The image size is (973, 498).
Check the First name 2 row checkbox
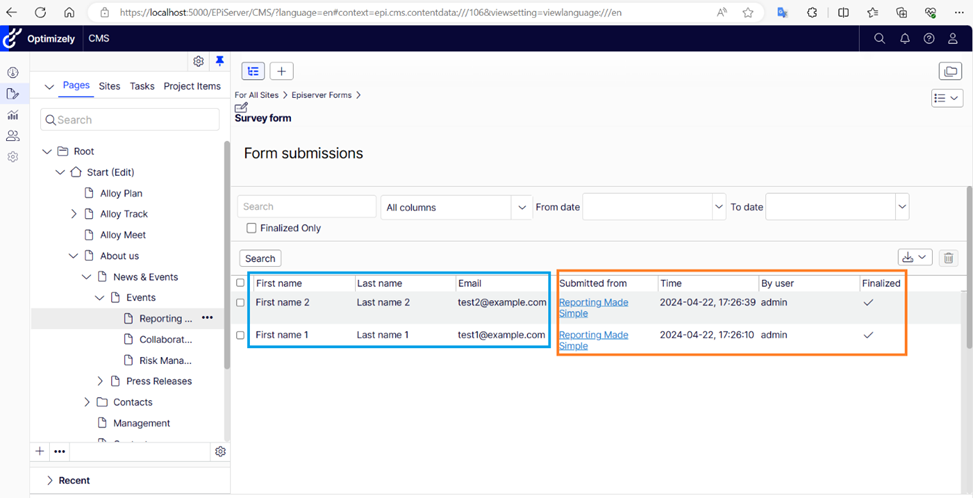coord(240,302)
